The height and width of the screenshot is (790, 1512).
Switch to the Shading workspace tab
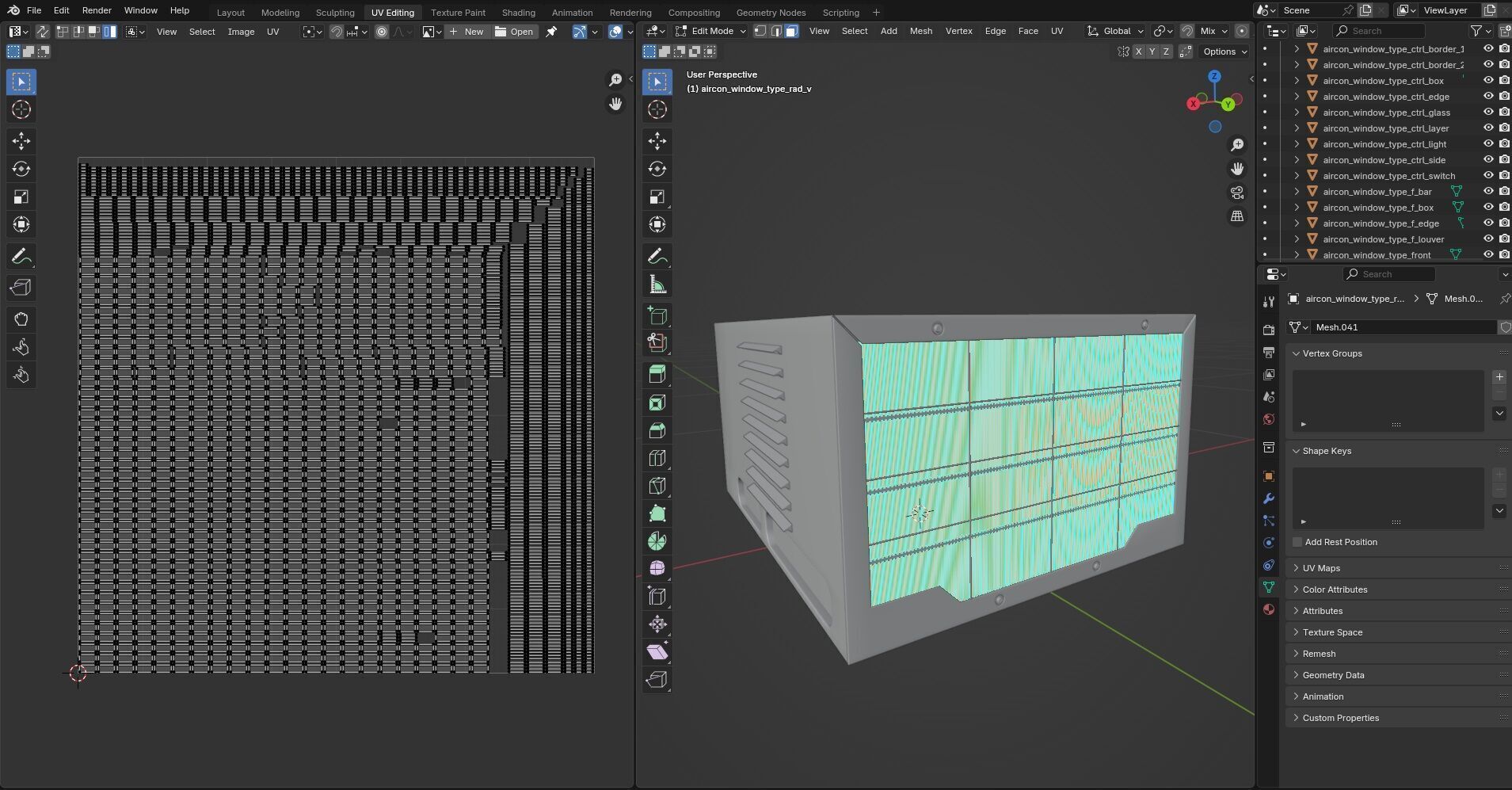[518, 12]
